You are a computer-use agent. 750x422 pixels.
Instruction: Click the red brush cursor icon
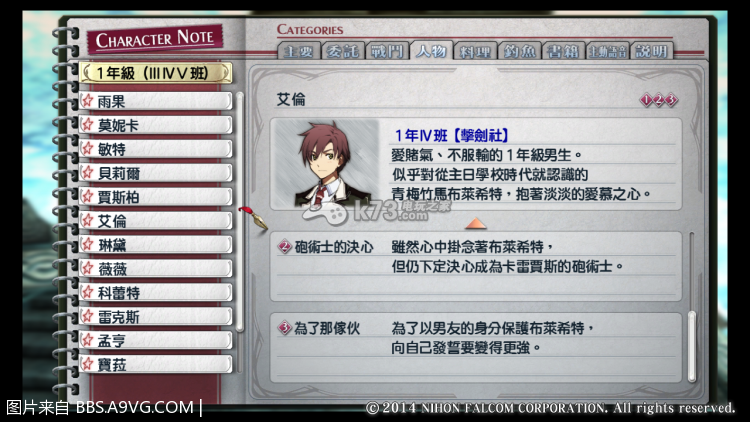pyautogui.click(x=253, y=218)
